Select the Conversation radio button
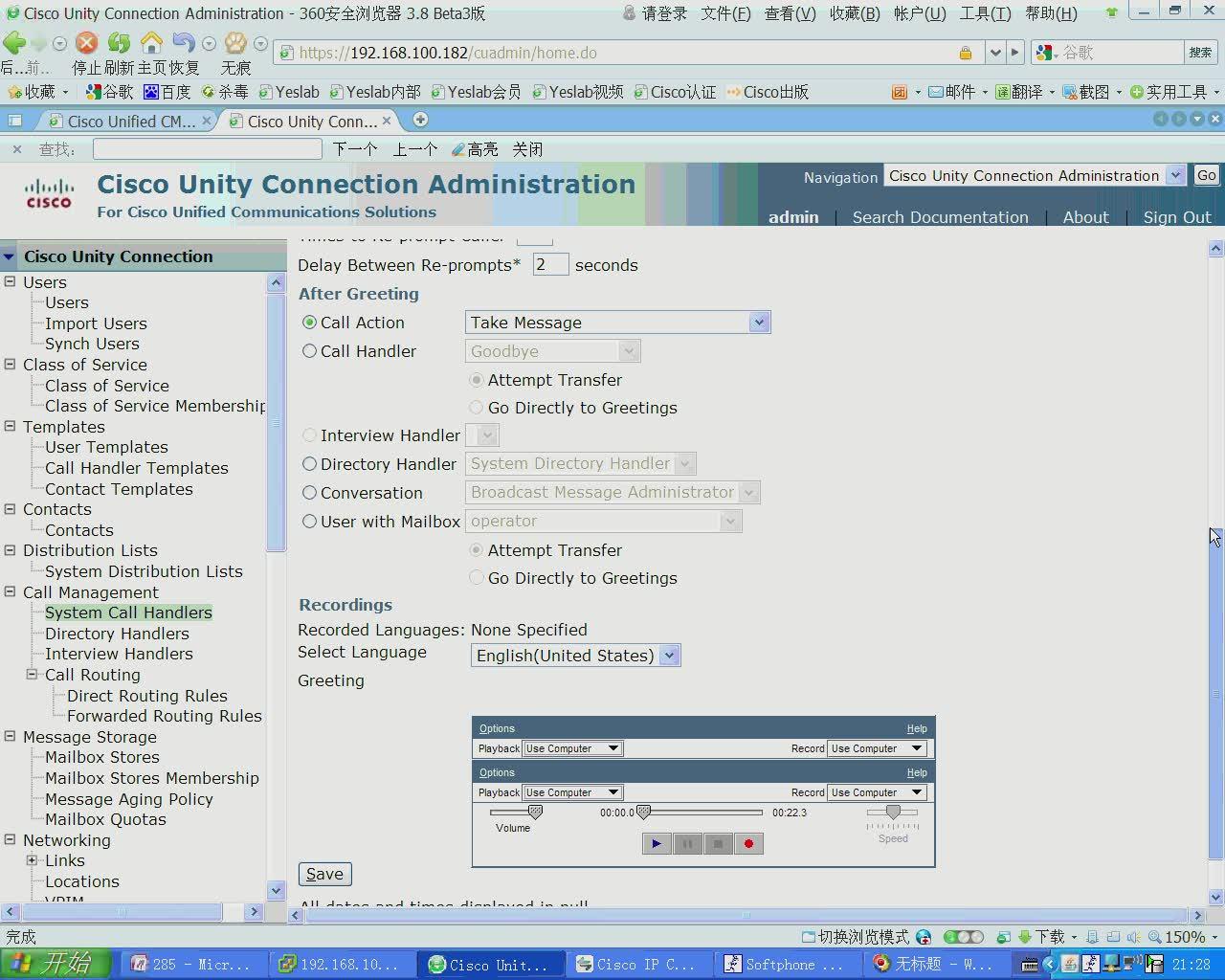This screenshot has height=980, width=1225. point(309,493)
